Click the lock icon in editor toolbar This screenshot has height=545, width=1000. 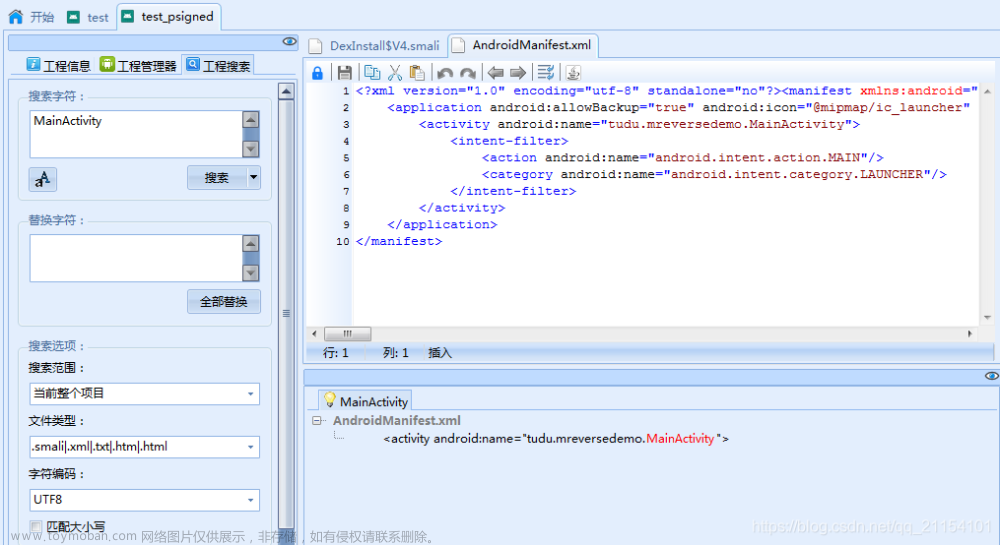tap(317, 73)
